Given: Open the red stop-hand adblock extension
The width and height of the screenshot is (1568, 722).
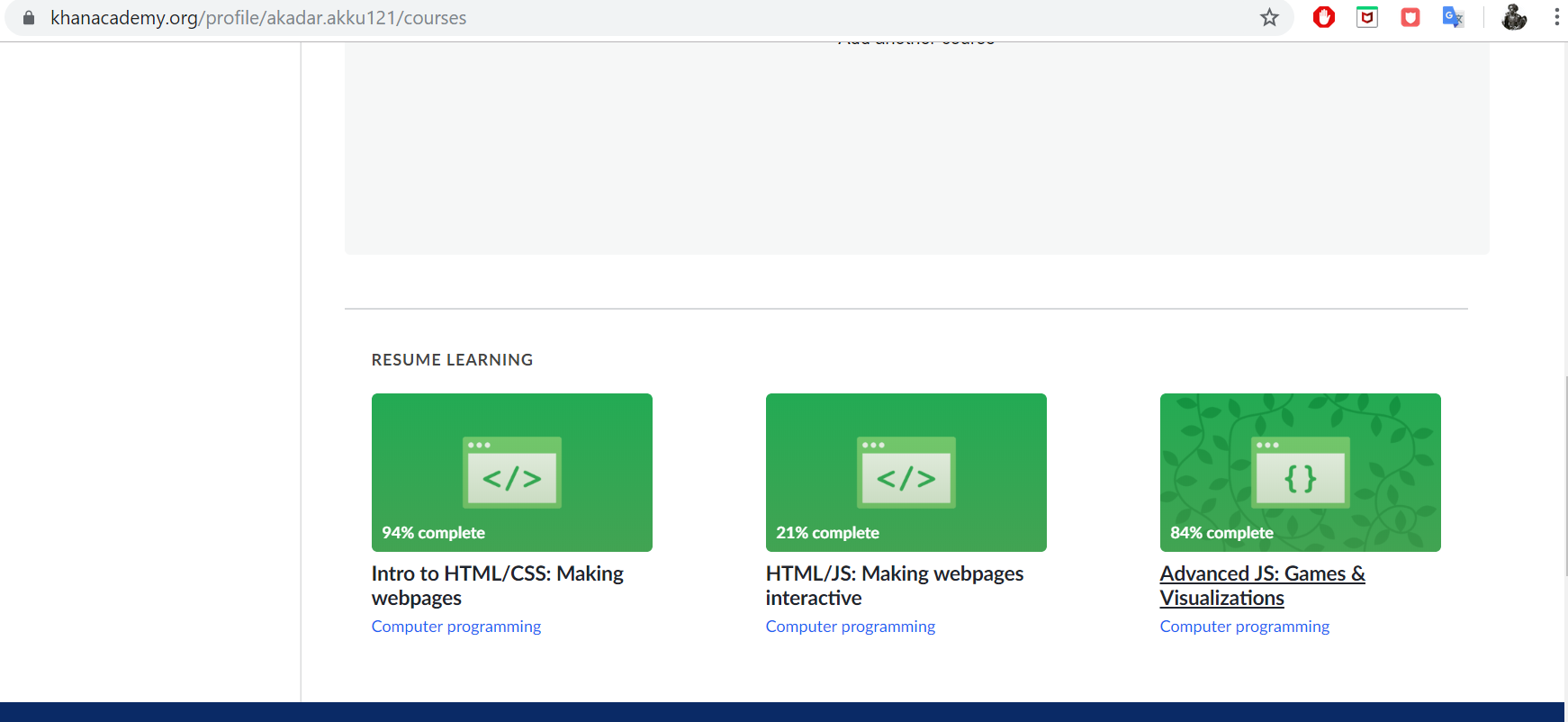Looking at the screenshot, I should click(1324, 17).
